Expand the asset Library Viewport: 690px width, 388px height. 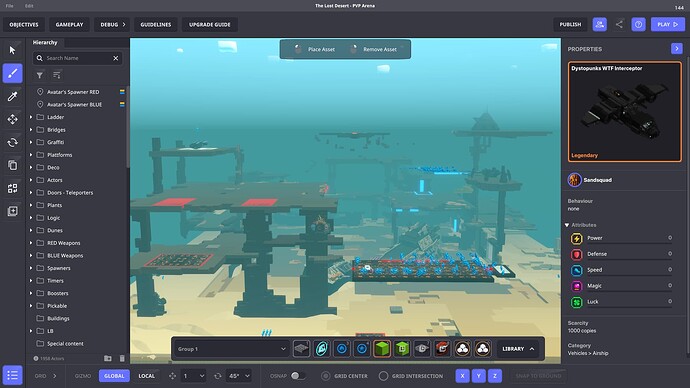tap(518, 349)
